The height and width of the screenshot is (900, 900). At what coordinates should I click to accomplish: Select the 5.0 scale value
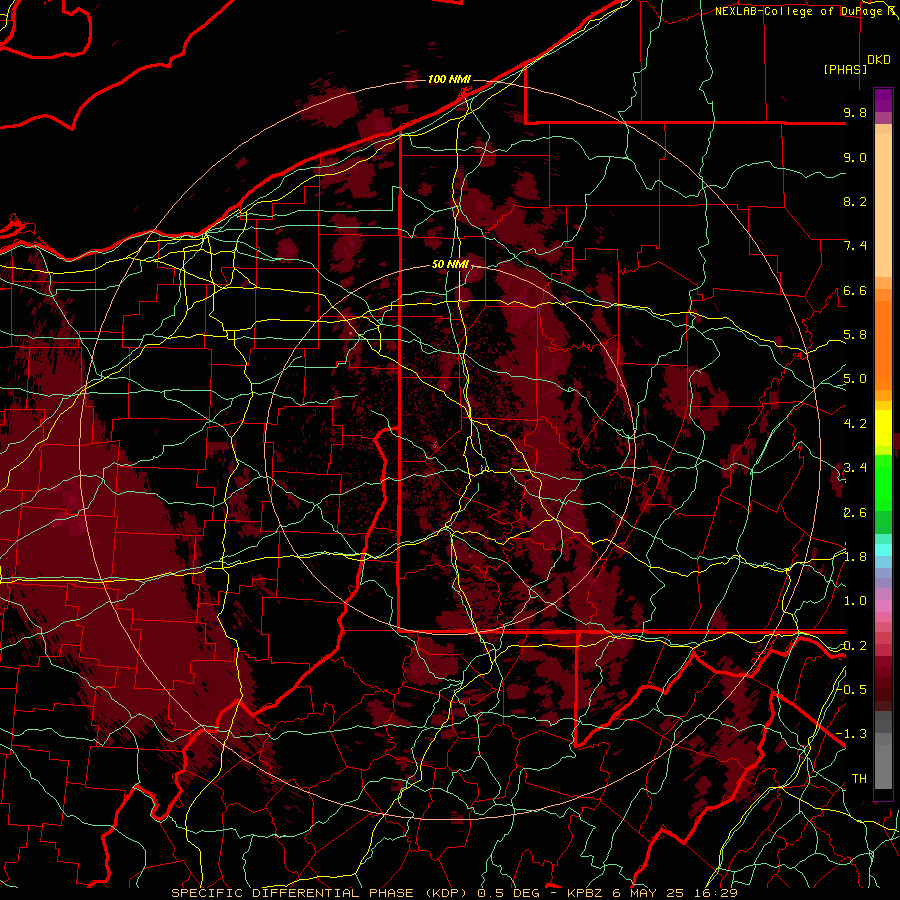tap(855, 379)
